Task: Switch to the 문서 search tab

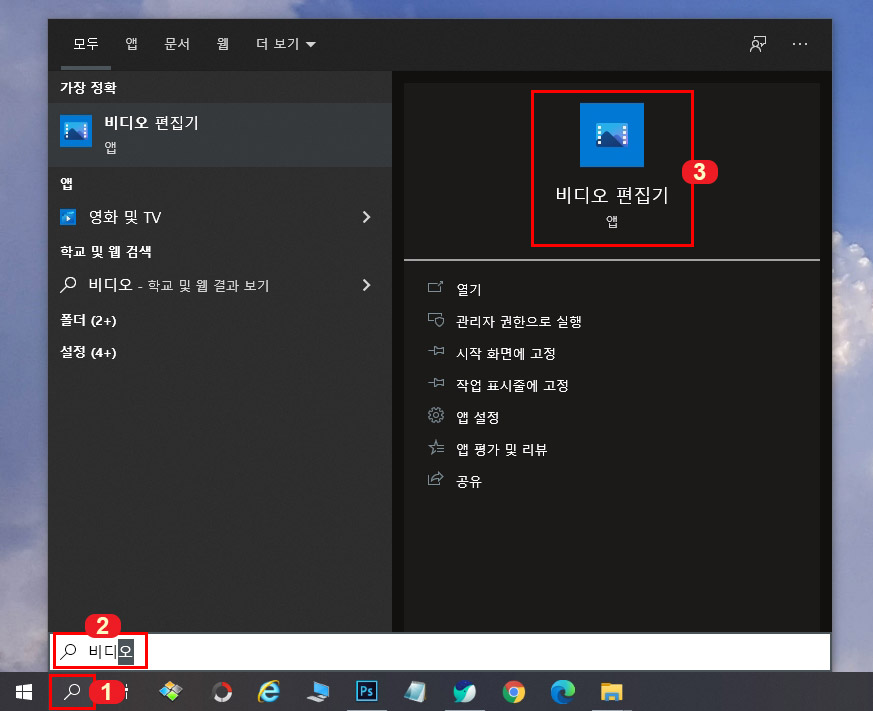Action: pyautogui.click(x=177, y=44)
